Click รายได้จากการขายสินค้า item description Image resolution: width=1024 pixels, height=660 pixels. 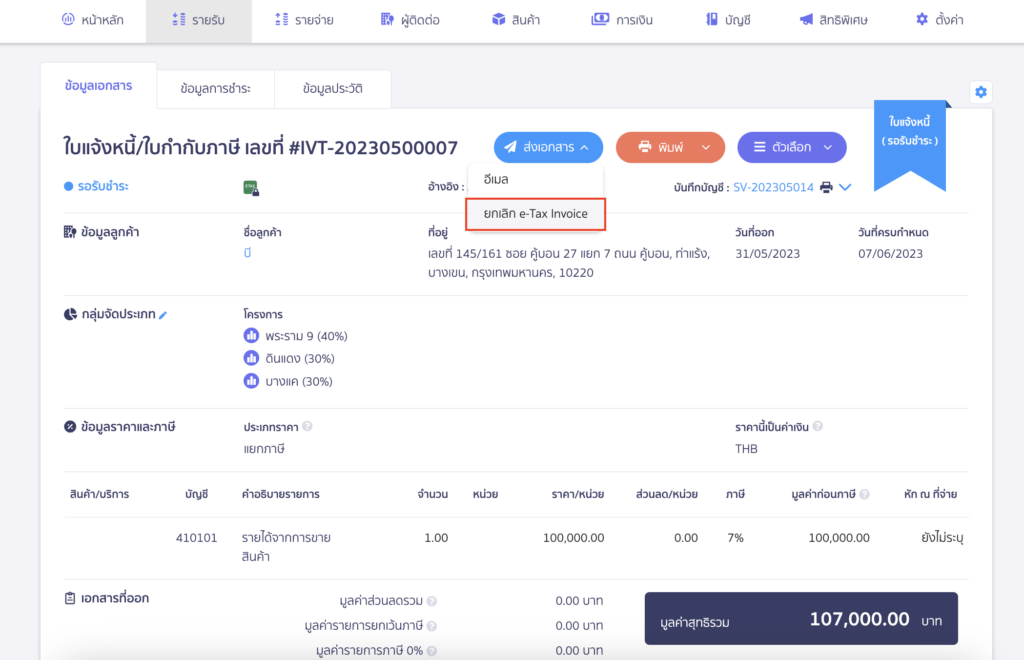click(x=286, y=547)
